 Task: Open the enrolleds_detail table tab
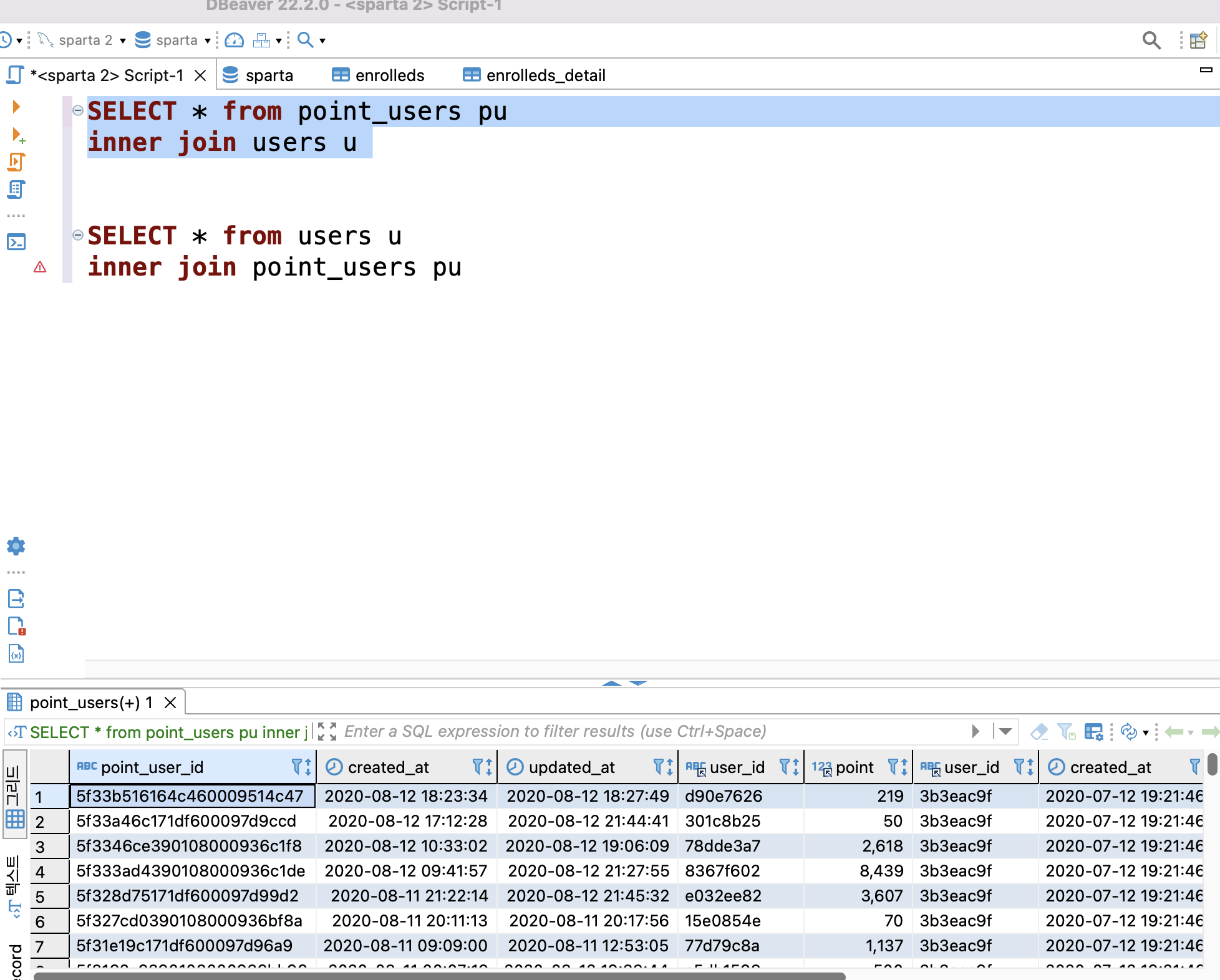(x=534, y=75)
